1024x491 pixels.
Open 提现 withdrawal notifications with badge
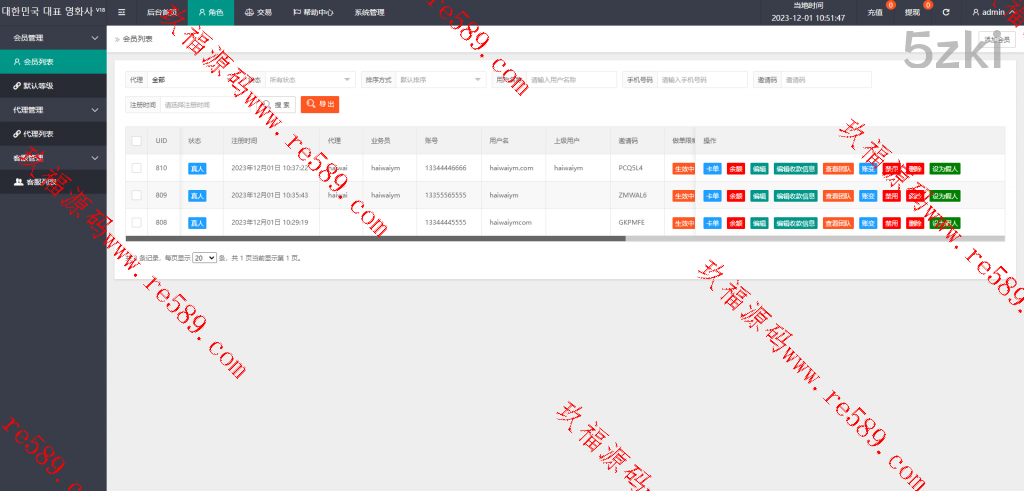pyautogui.click(x=913, y=13)
